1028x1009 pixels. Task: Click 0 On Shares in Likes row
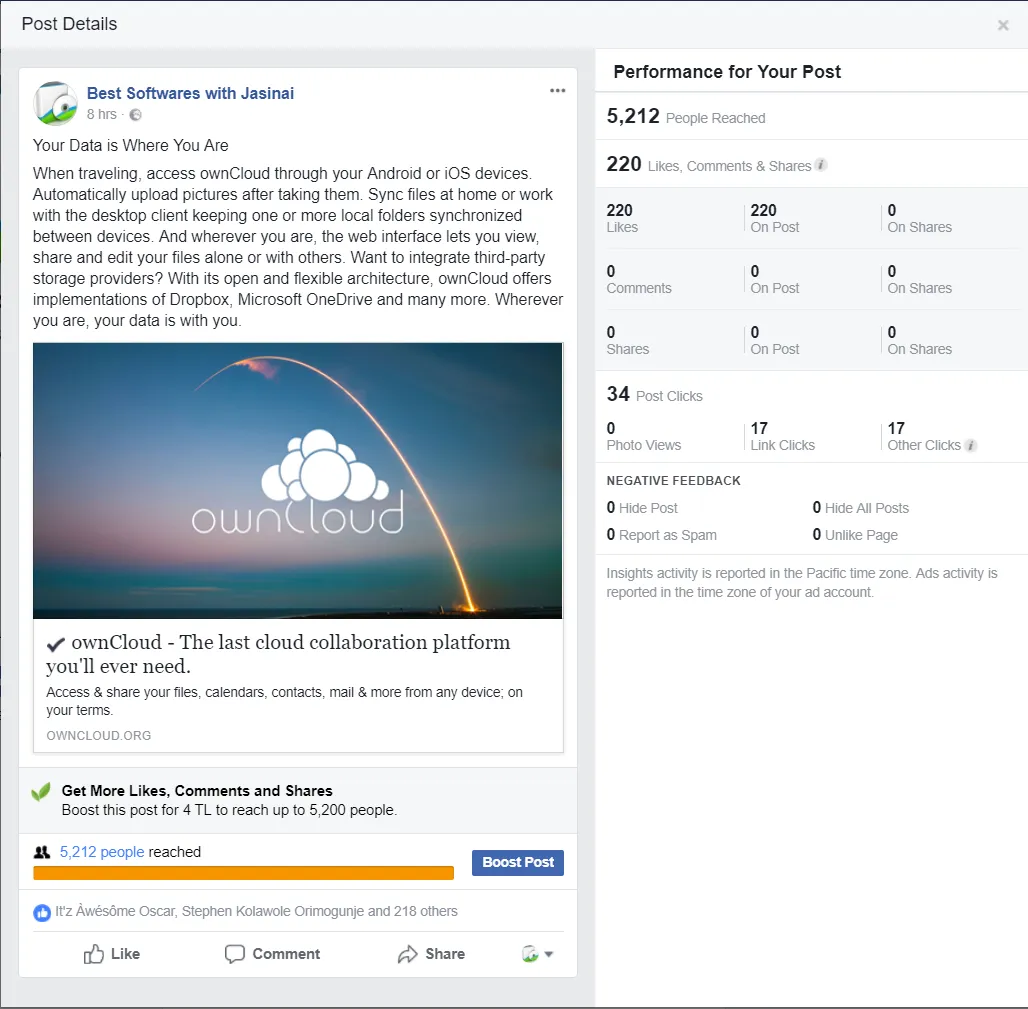tap(919, 218)
